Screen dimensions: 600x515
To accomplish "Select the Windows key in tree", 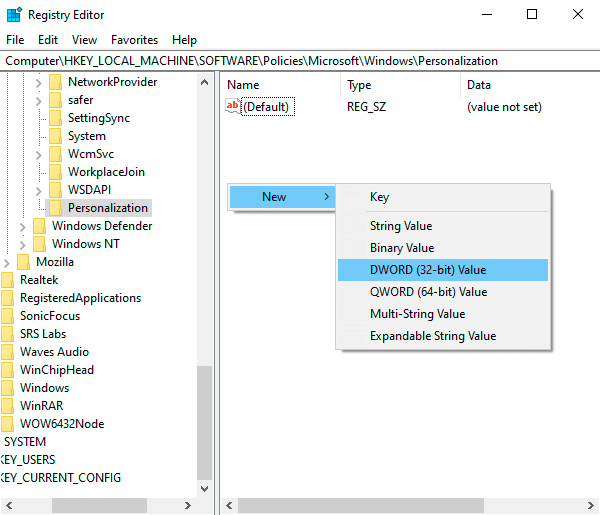I will point(44,388).
